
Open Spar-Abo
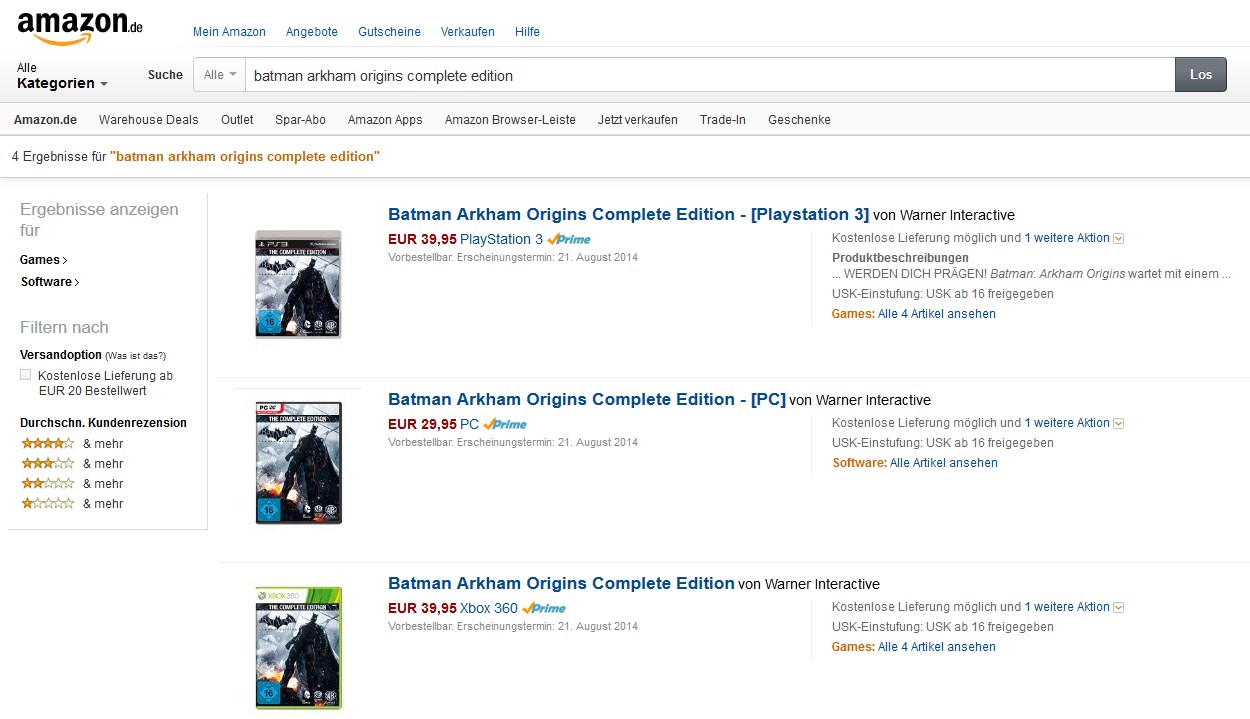click(300, 120)
